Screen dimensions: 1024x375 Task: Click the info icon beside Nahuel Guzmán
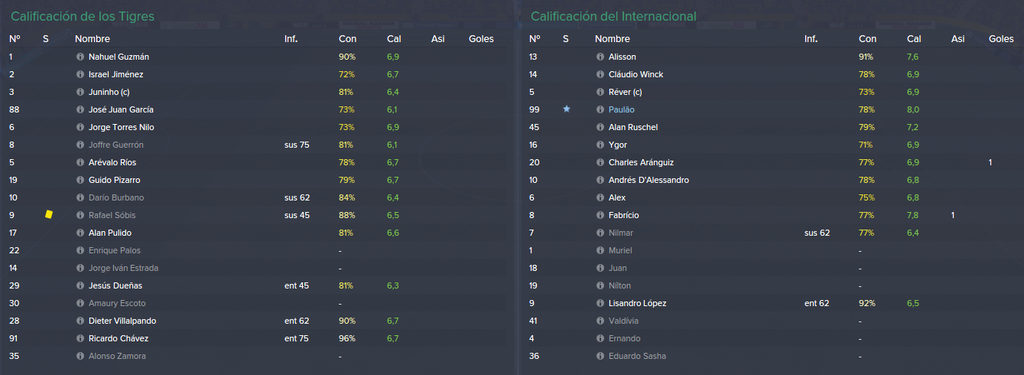coord(80,57)
